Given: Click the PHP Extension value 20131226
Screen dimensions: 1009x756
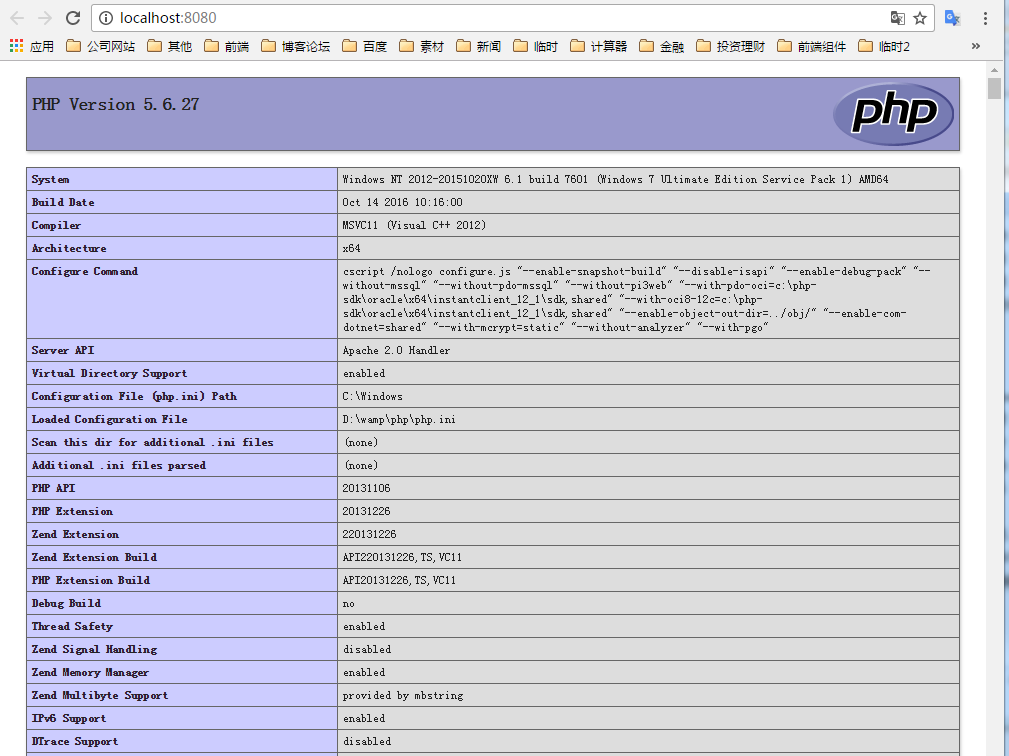Looking at the screenshot, I should (366, 512).
